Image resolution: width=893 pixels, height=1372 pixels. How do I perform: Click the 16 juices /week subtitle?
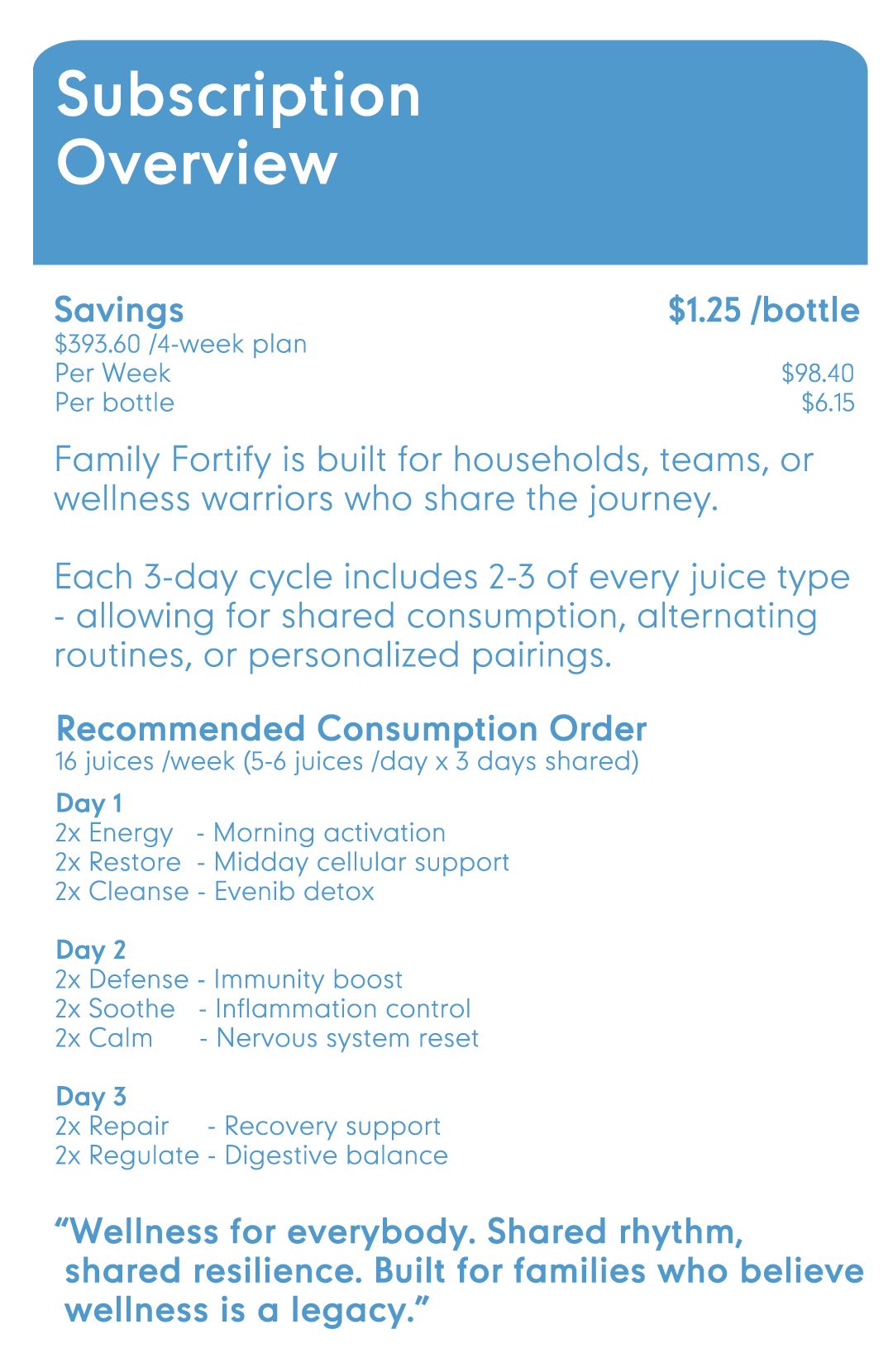click(346, 761)
